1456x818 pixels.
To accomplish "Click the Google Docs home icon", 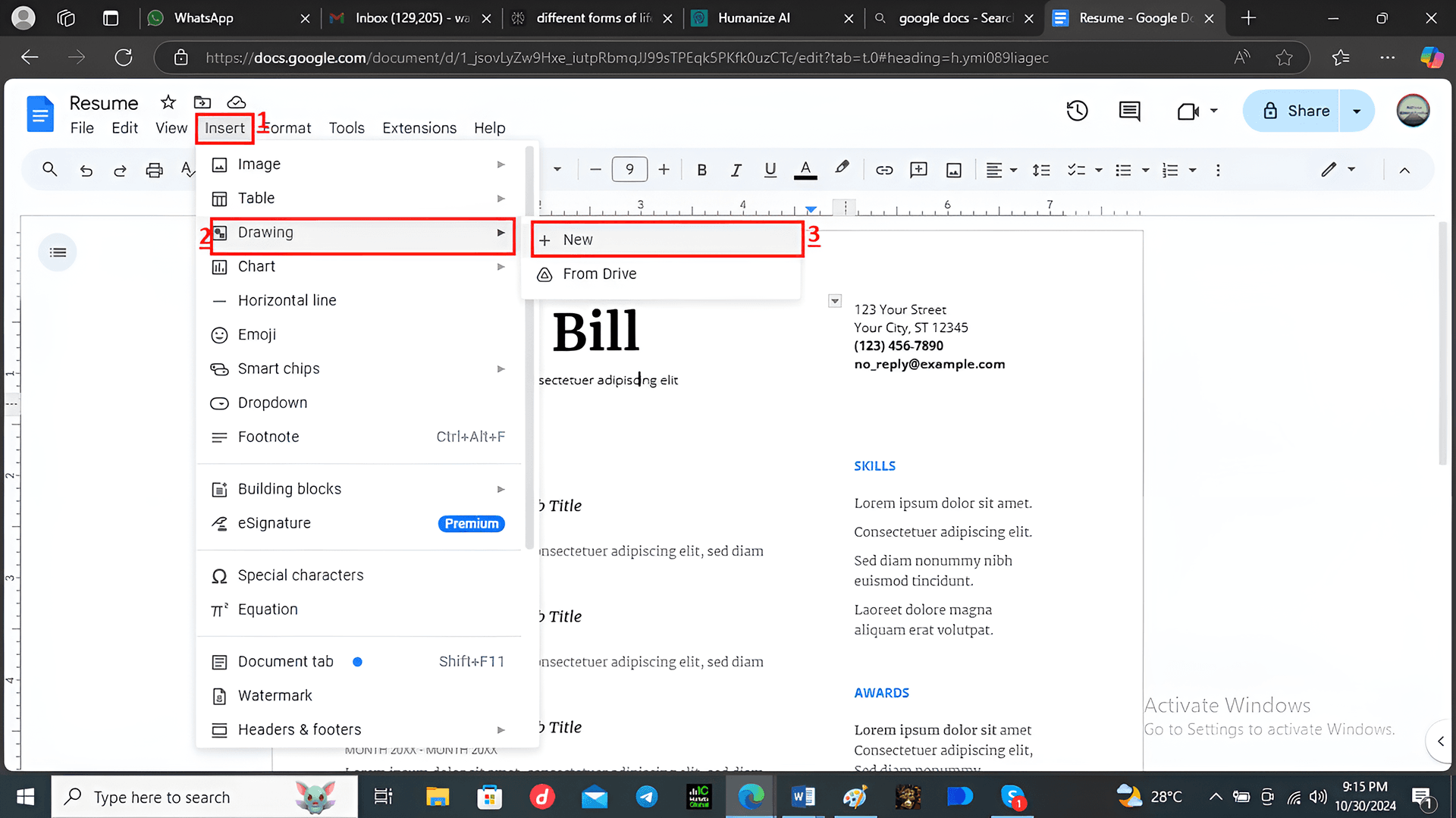I will coord(39,114).
